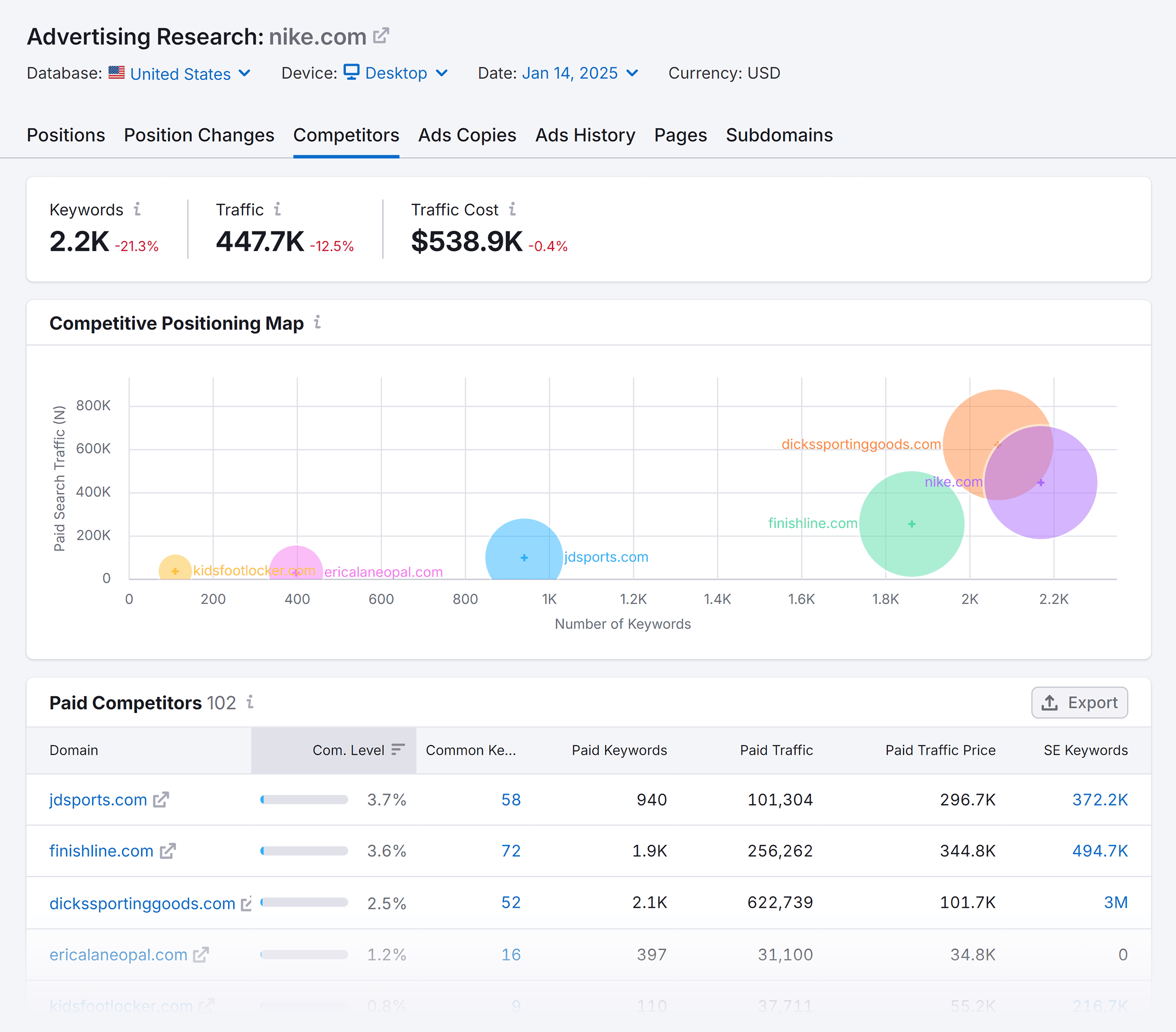Image resolution: width=1176 pixels, height=1032 pixels.
Task: Open the kidsfootlocker.com domain link
Action: point(121,1006)
